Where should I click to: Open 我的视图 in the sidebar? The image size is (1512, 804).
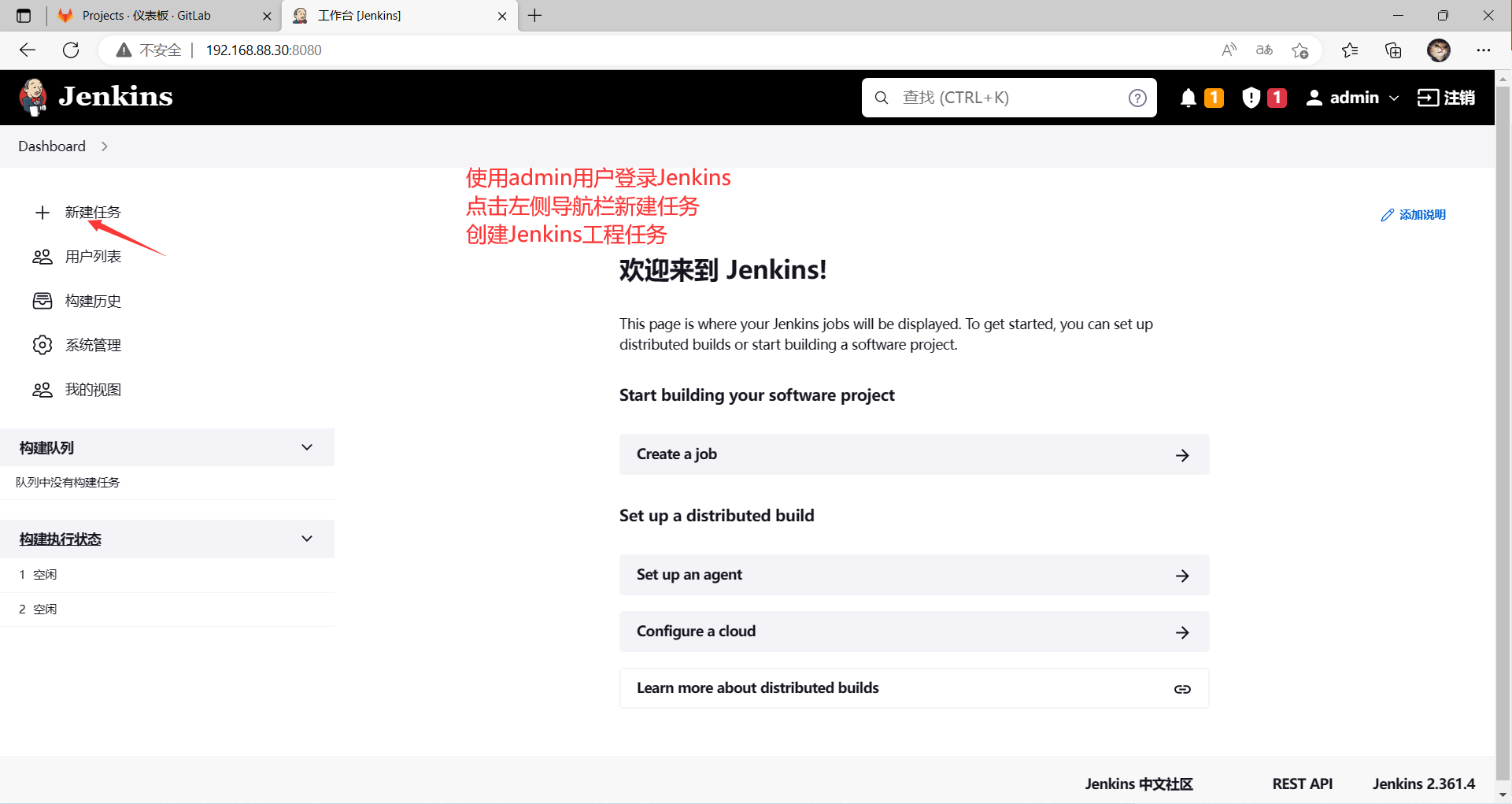93,390
